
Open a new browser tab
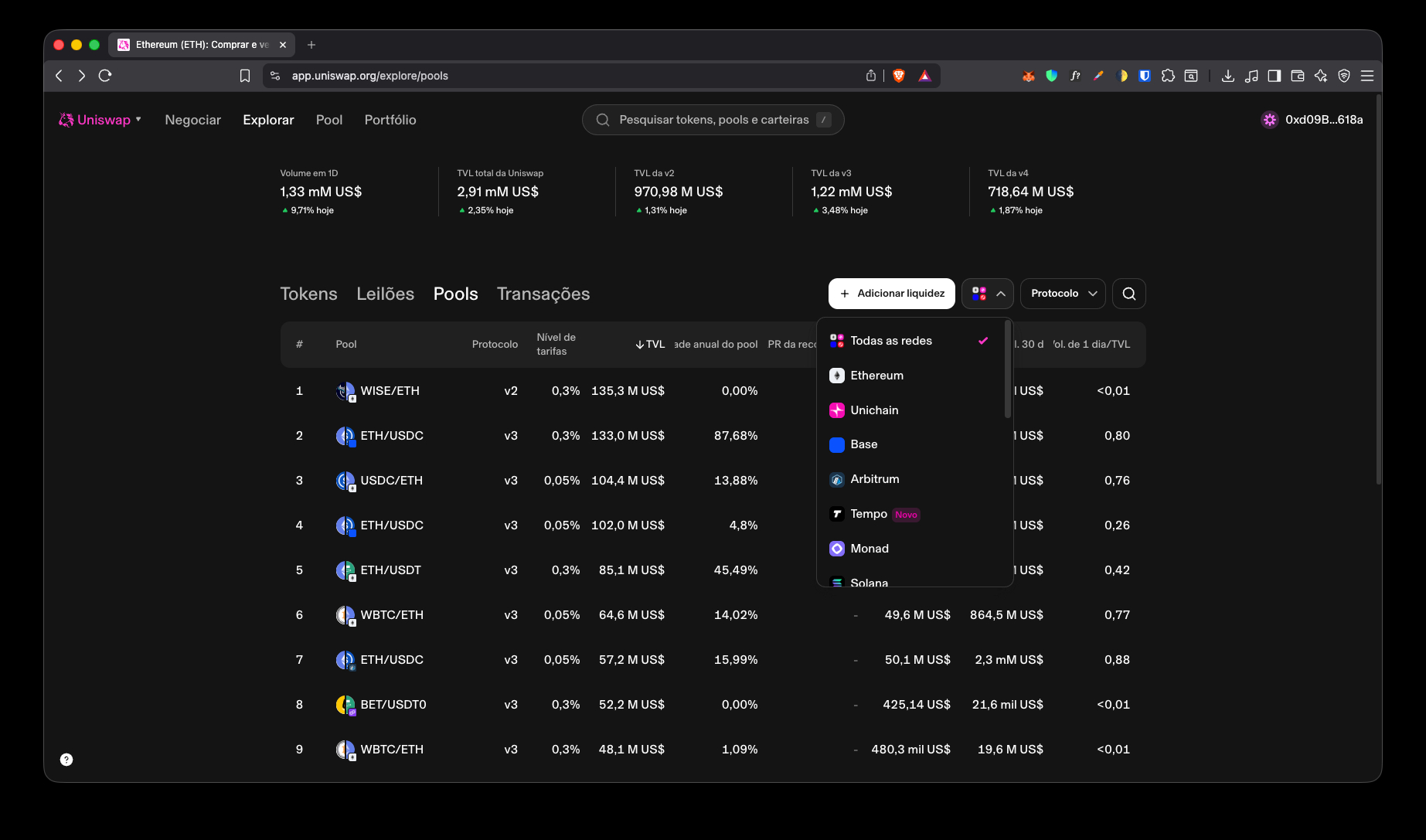pyautogui.click(x=311, y=45)
